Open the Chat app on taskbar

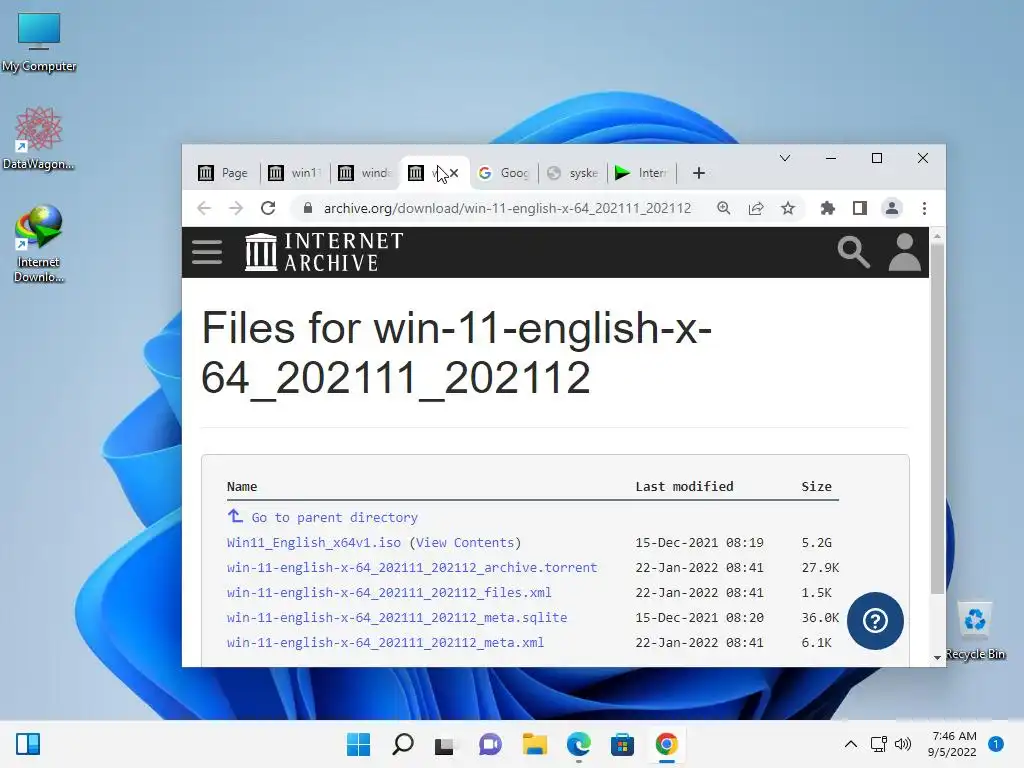click(x=490, y=744)
